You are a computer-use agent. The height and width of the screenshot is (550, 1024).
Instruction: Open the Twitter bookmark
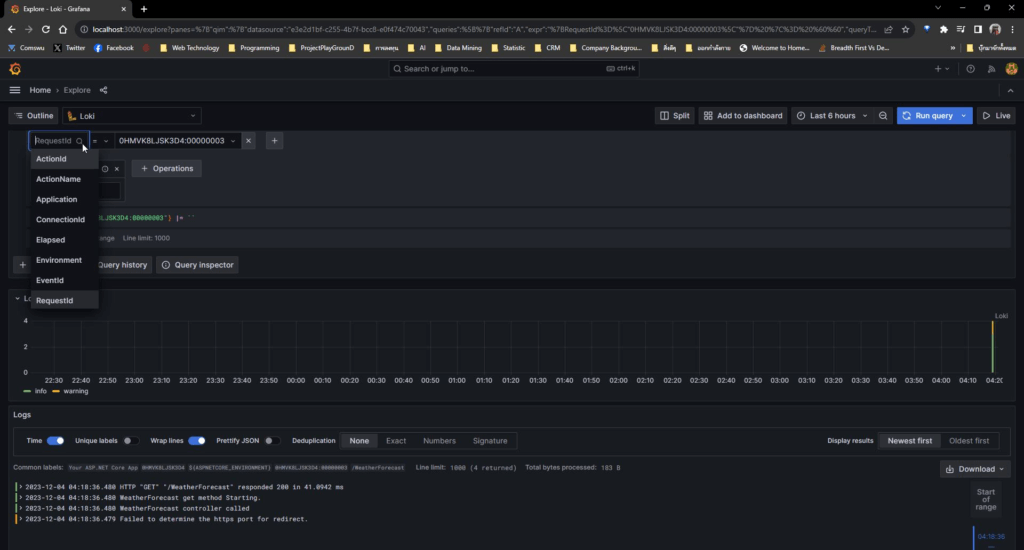click(x=69, y=48)
